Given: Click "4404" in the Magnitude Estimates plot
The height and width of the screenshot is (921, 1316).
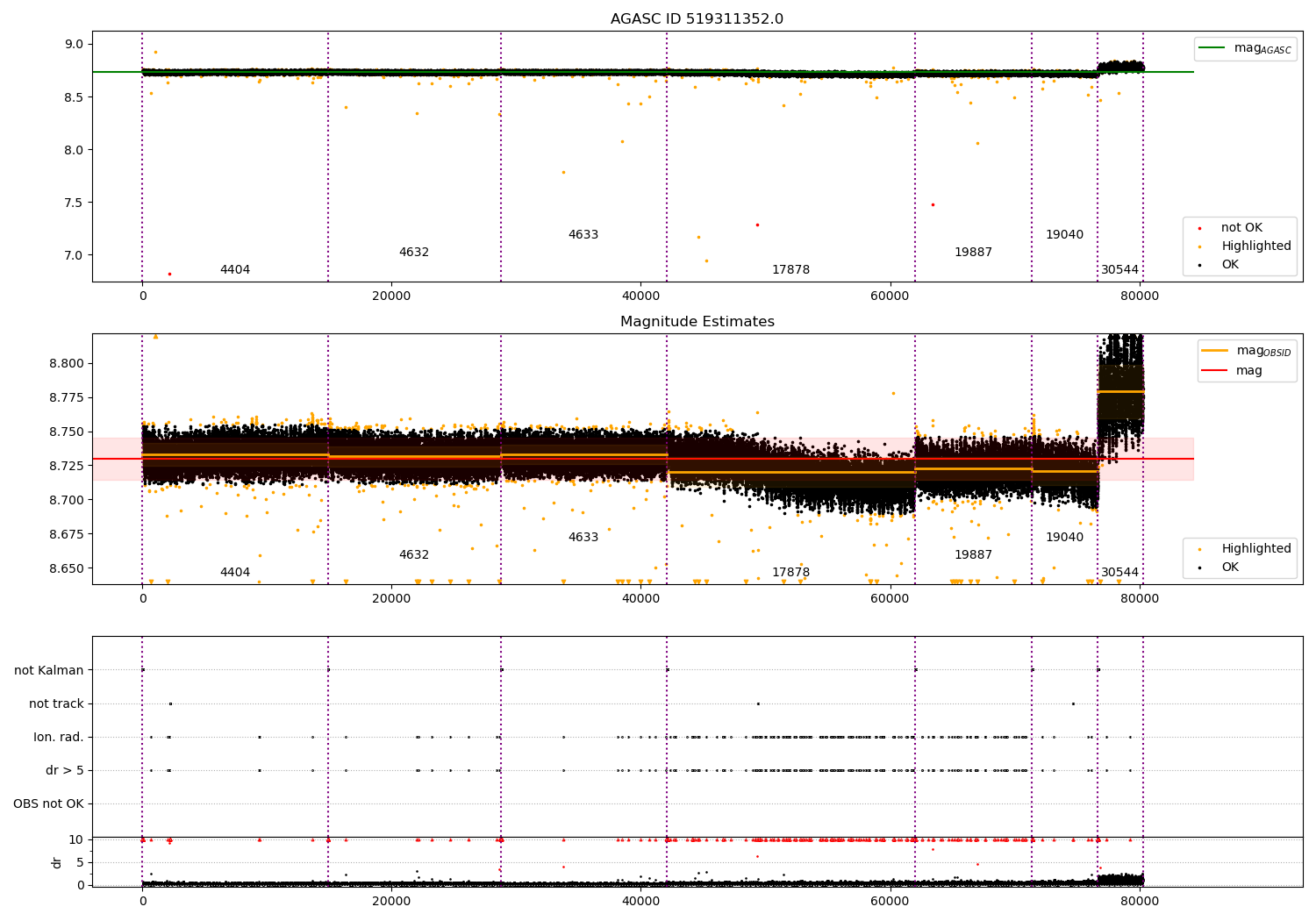Looking at the screenshot, I should click(235, 573).
